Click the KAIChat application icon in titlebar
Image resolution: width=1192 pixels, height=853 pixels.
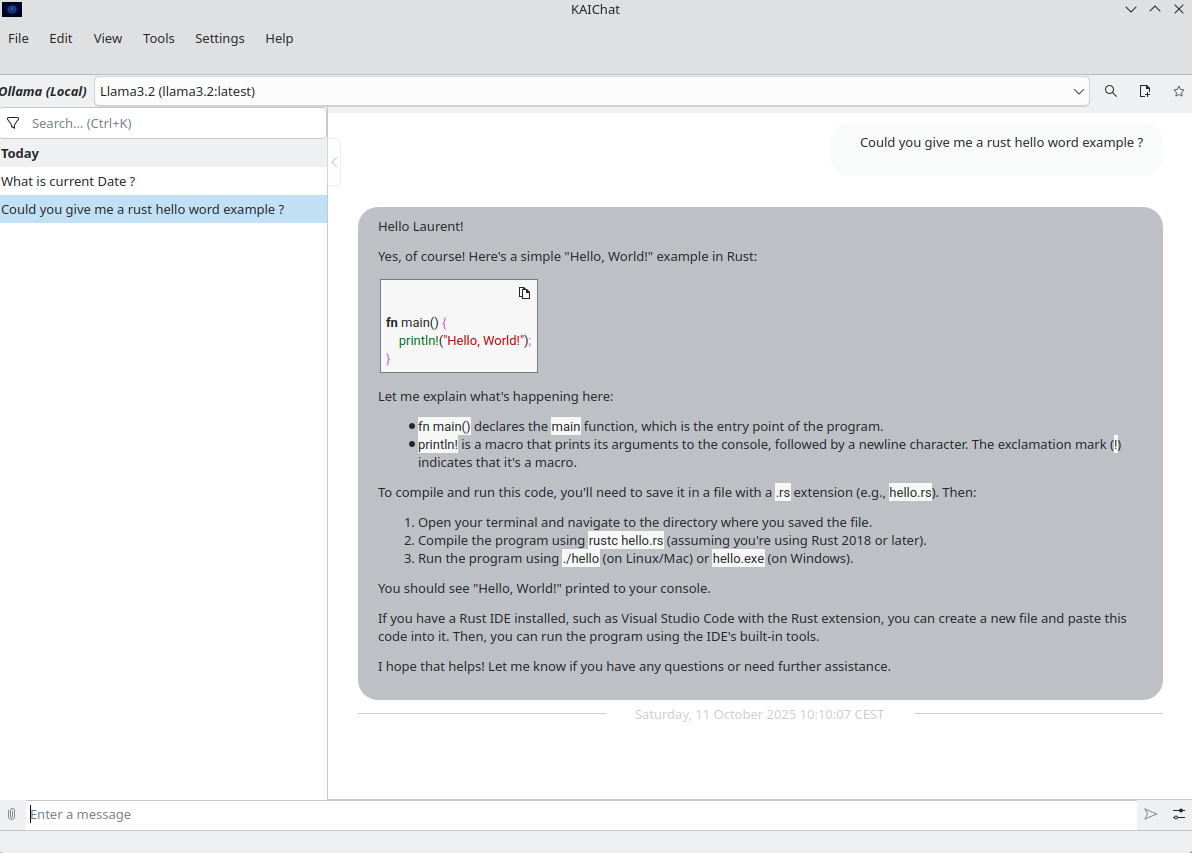(12, 9)
